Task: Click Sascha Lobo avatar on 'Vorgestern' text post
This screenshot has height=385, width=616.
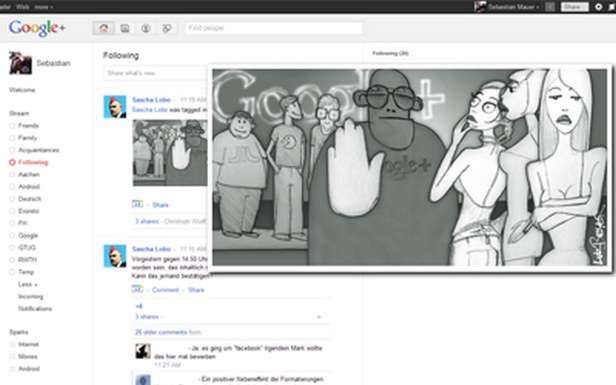Action: coord(115,256)
